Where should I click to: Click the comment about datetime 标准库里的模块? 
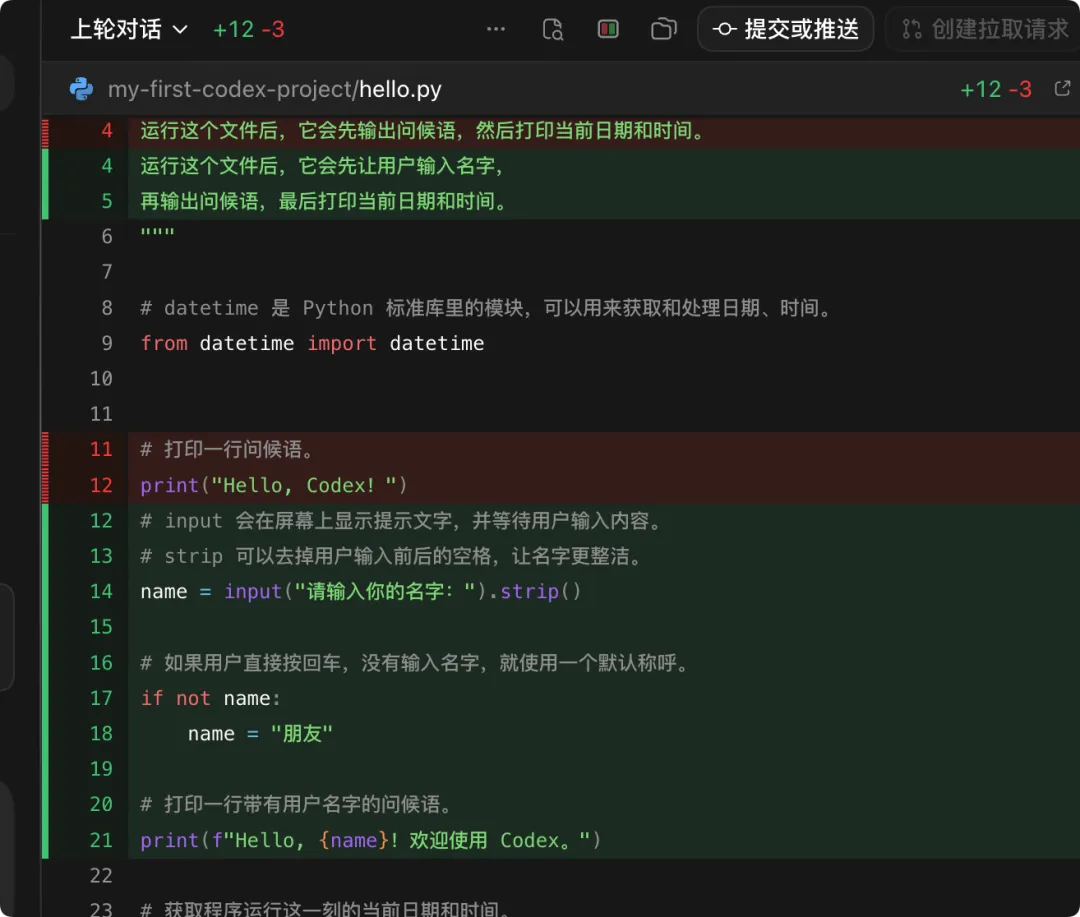[488, 308]
